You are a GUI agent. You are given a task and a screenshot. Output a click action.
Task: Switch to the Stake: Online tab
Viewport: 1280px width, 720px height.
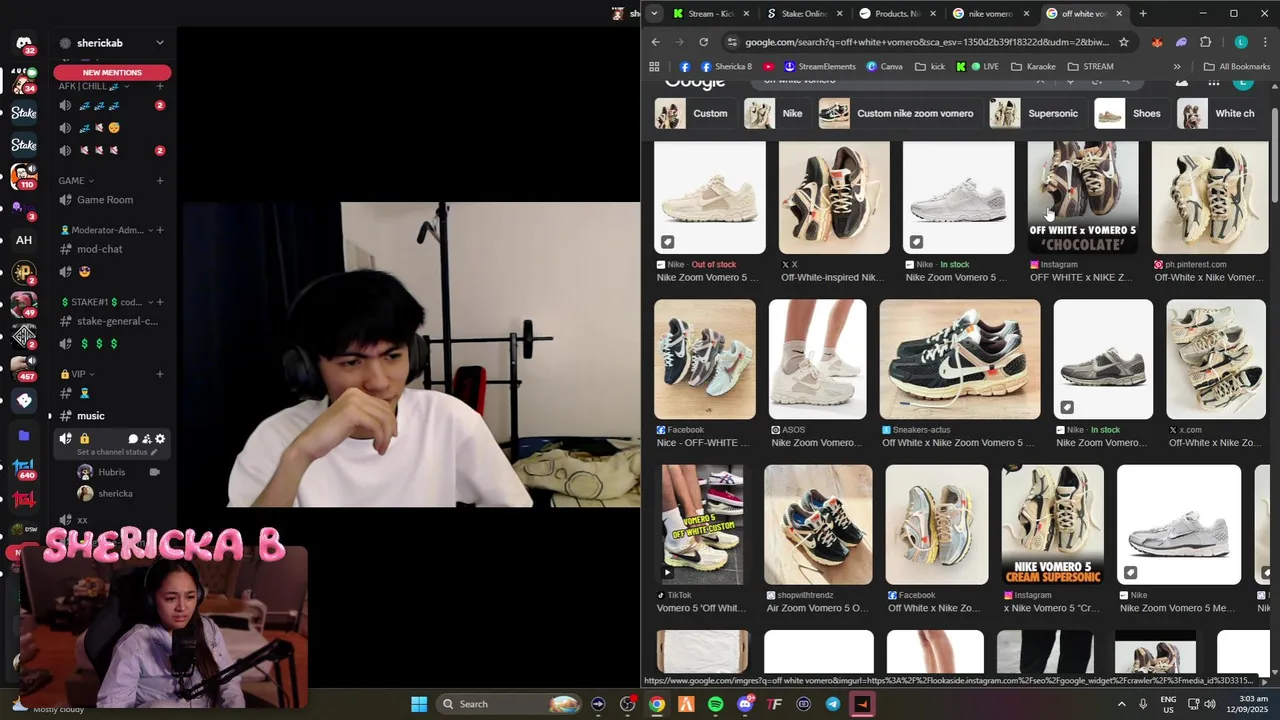(804, 14)
